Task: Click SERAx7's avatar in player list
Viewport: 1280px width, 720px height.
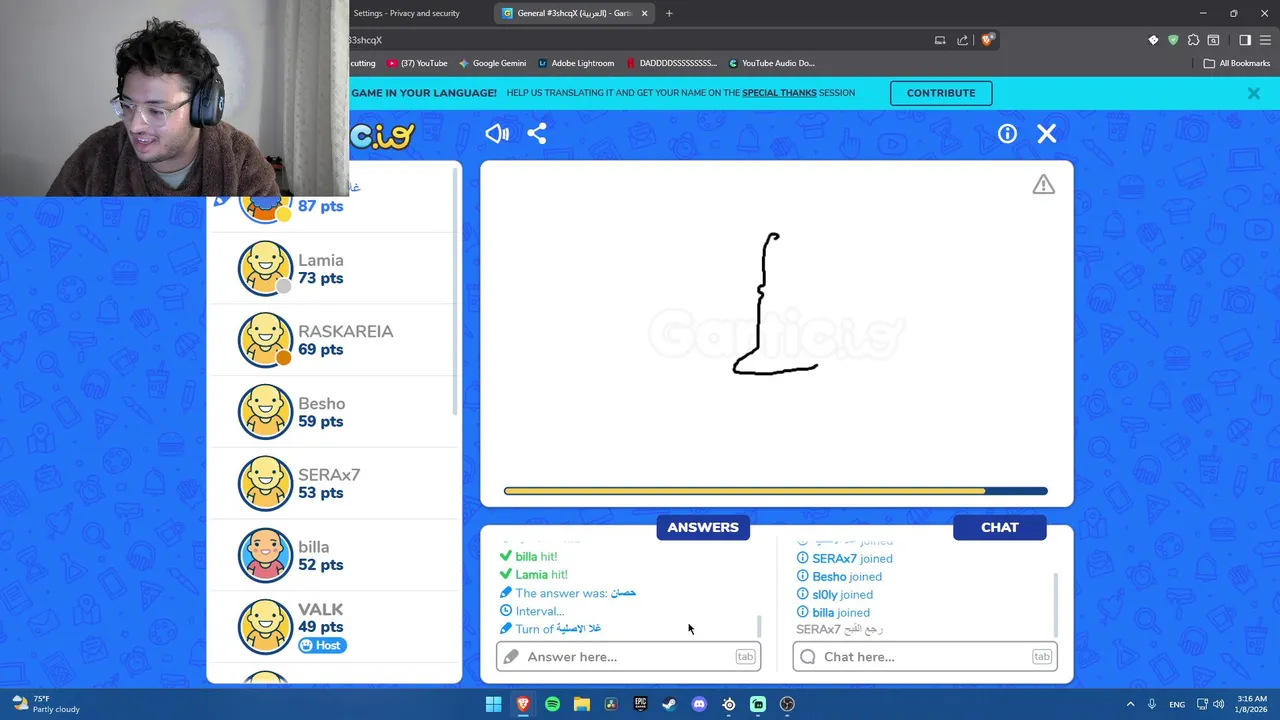Action: [x=265, y=483]
